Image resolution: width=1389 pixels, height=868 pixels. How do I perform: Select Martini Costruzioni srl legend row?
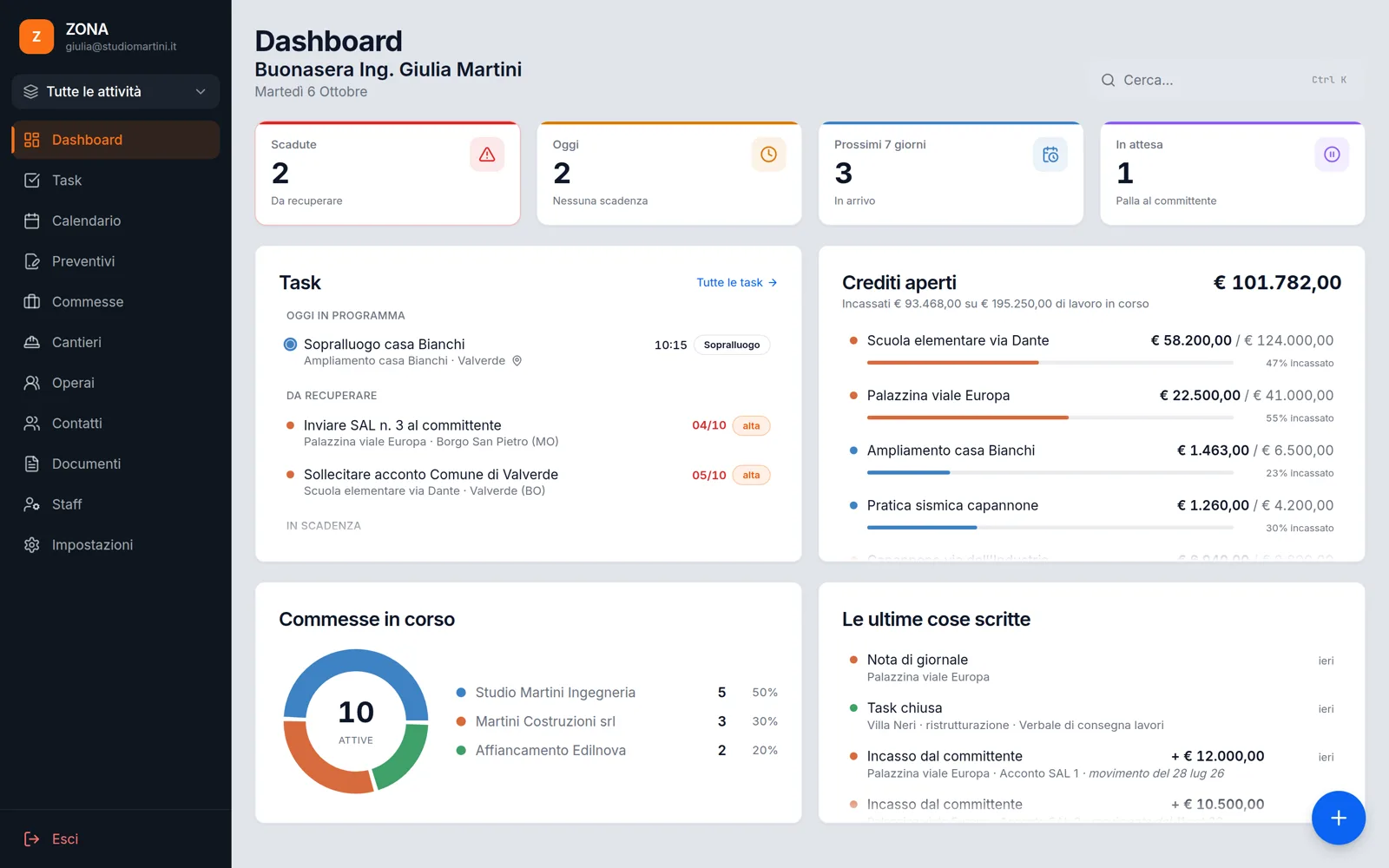point(616,721)
